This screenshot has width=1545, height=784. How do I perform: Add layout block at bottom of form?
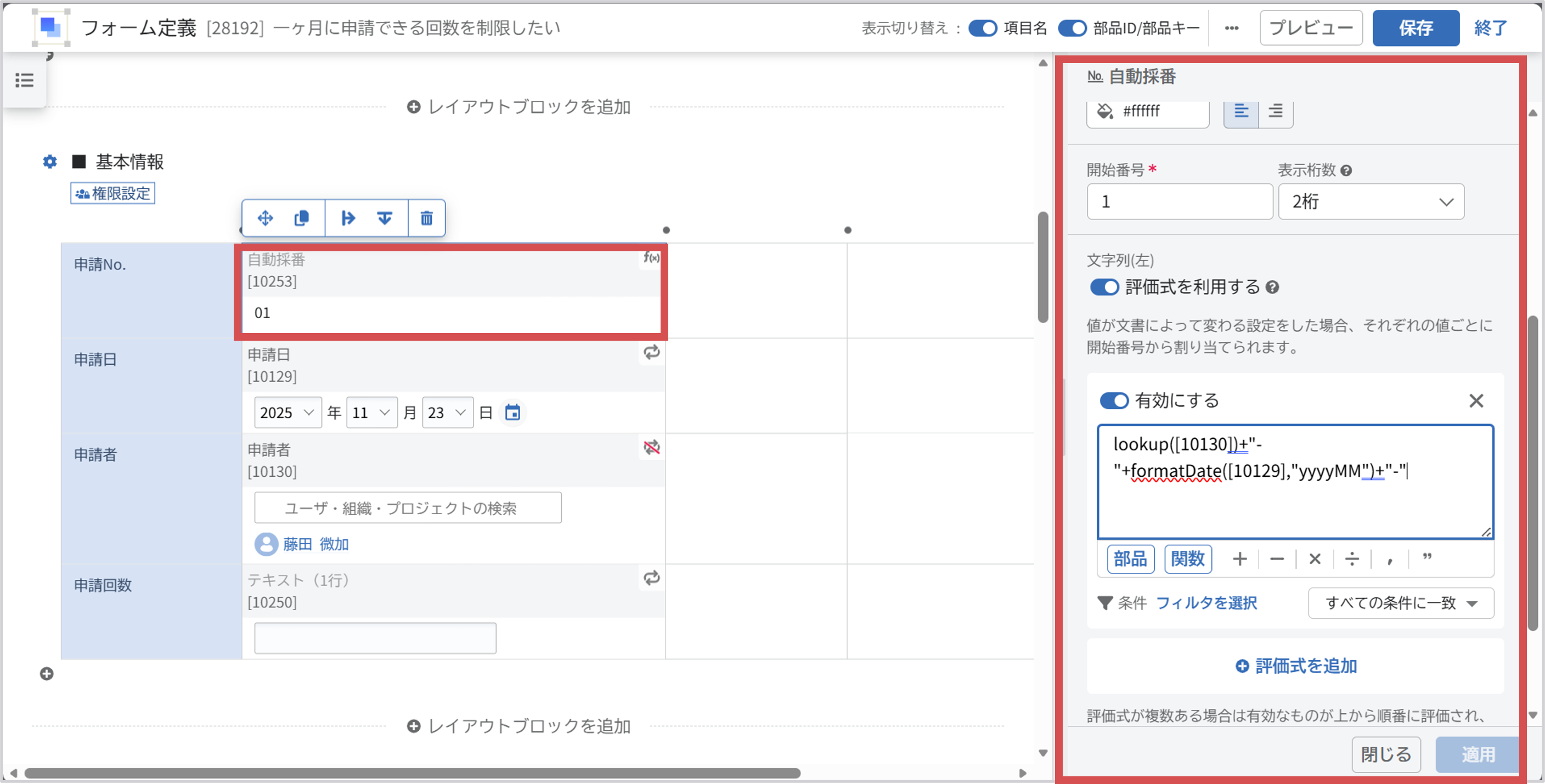pos(519,726)
